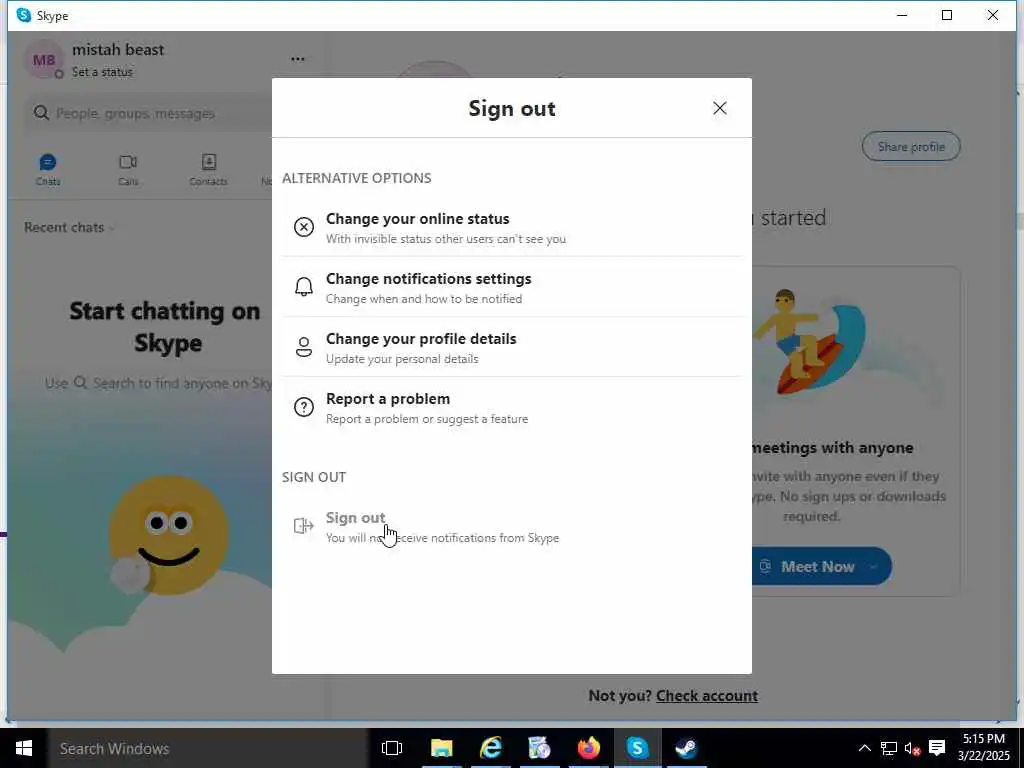Expand the Recent chats dropdown
The width and height of the screenshot is (1024, 768).
[x=69, y=227]
